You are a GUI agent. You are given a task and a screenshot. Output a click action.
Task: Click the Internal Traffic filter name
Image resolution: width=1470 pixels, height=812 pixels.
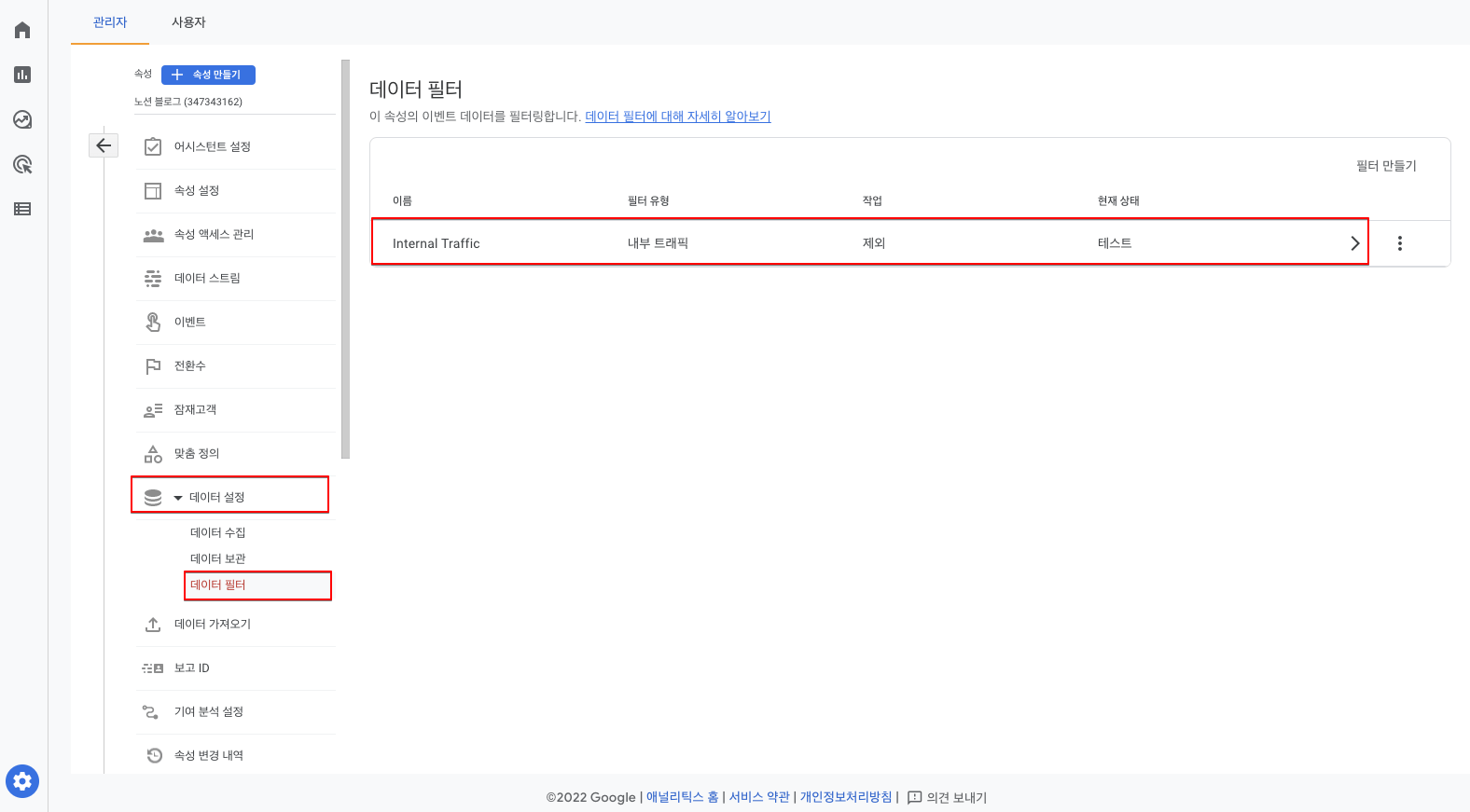tap(436, 243)
